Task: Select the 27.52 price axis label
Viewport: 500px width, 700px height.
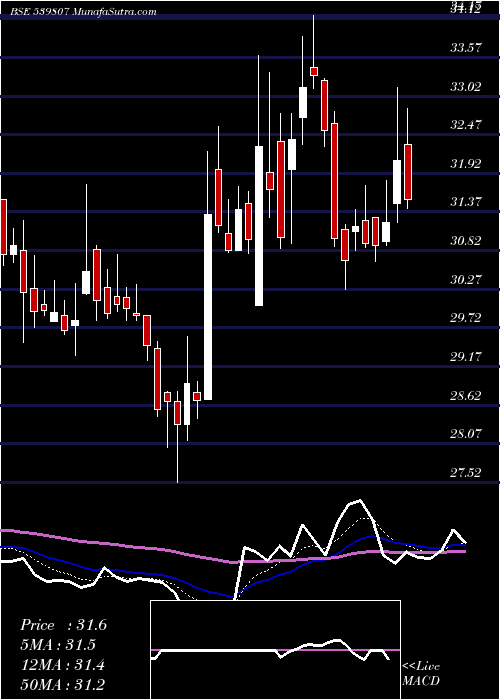Action: [466, 472]
